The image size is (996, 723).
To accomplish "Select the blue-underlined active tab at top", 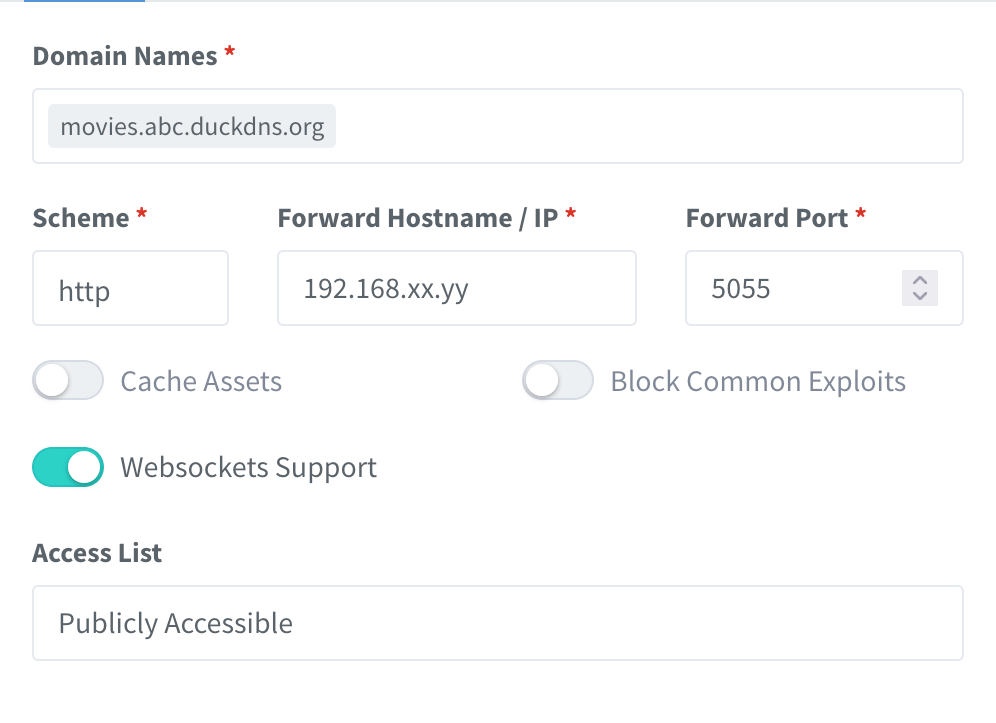I will pyautogui.click(x=84, y=1).
